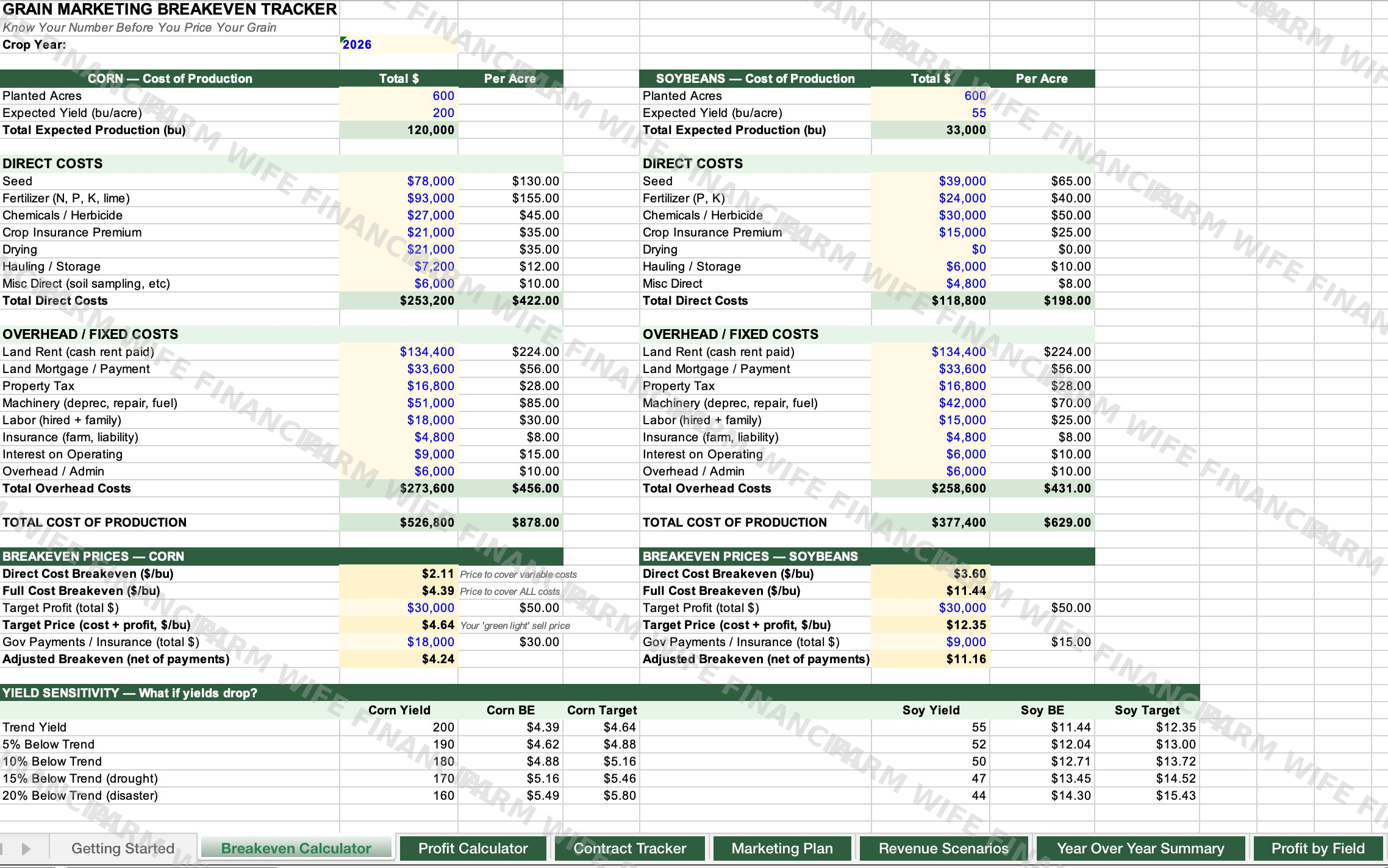Click corn Target Price cell $4.64
1388x868 pixels.
point(398,625)
